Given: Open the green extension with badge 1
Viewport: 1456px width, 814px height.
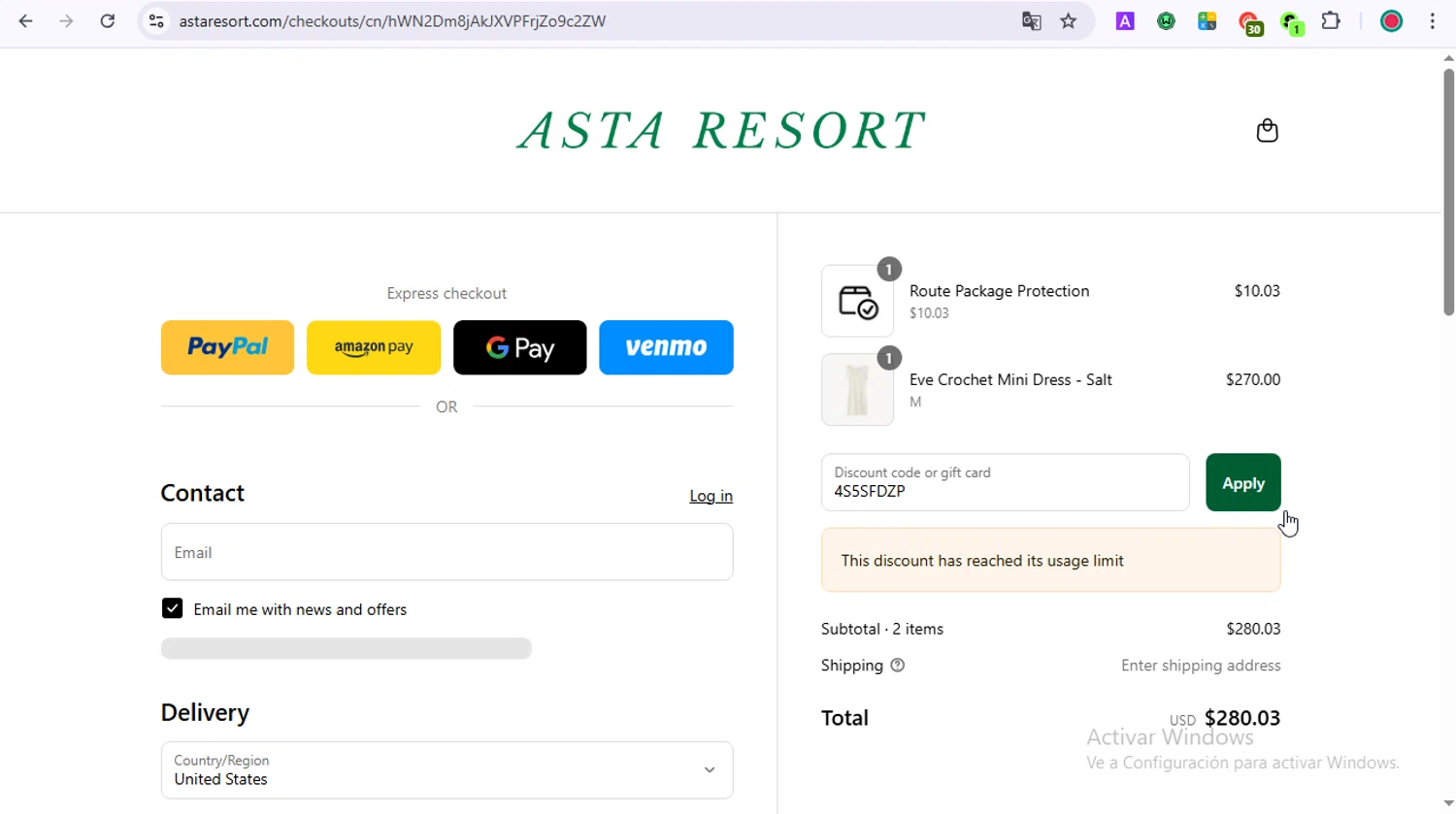Looking at the screenshot, I should (x=1291, y=22).
